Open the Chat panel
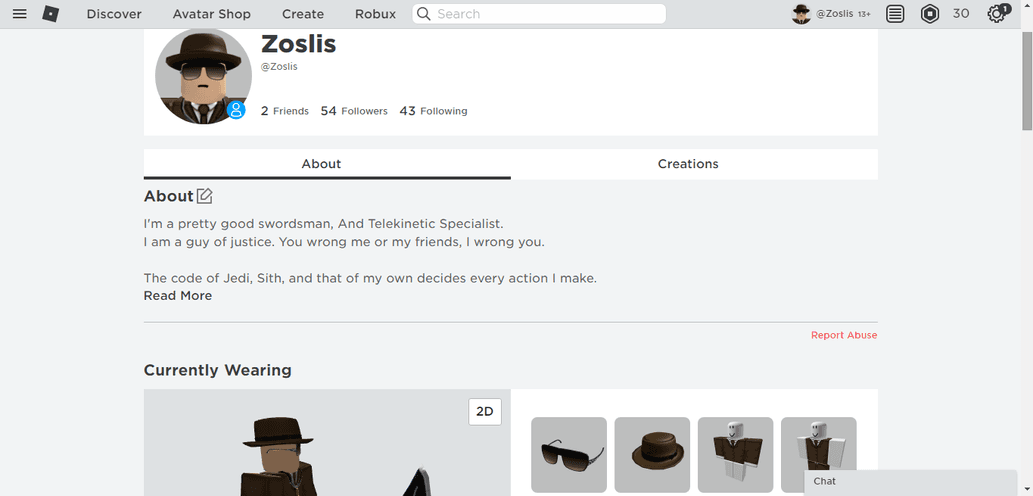Screen dimensions: 1033x496 click(x=911, y=482)
